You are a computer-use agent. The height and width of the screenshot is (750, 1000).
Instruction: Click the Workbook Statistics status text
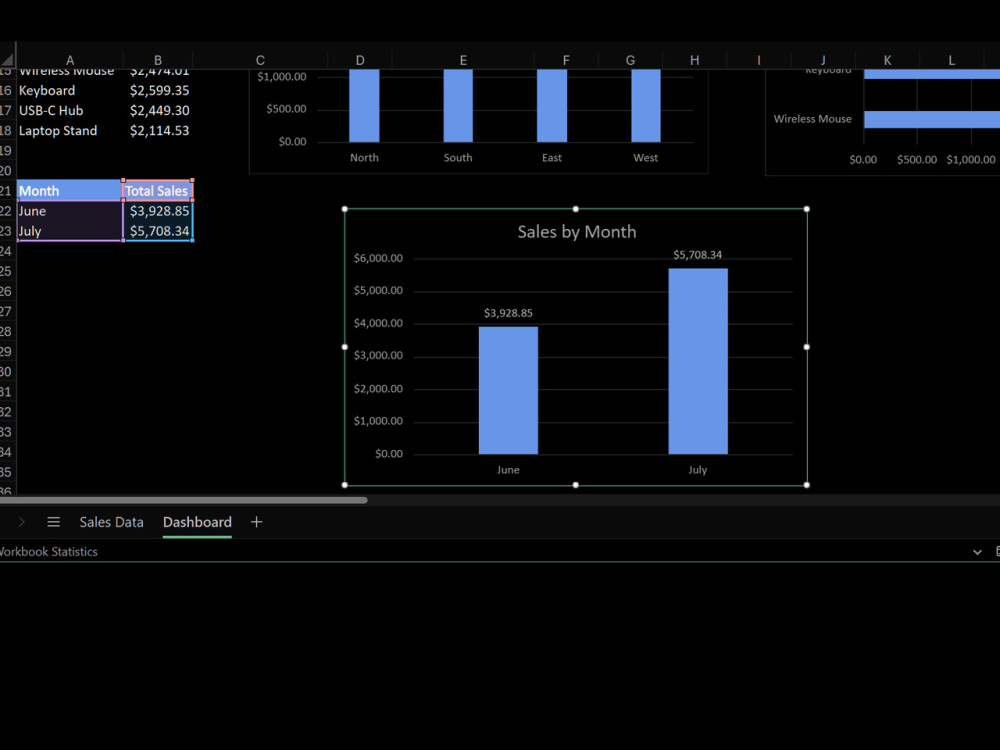tap(48, 552)
